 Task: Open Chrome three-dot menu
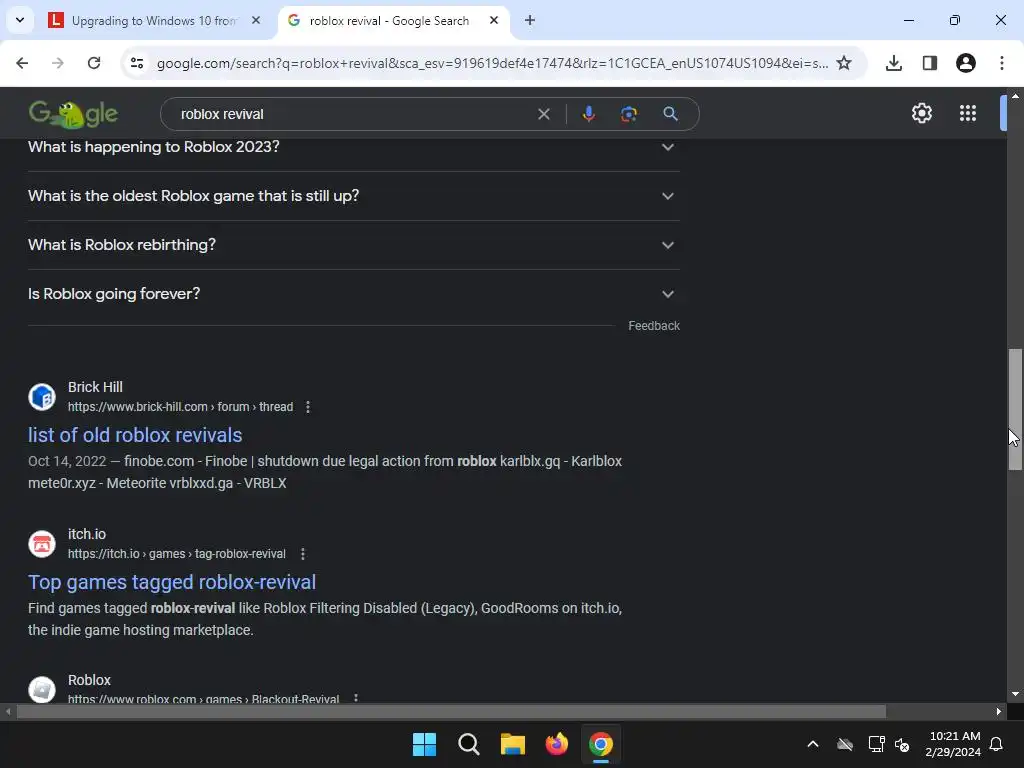pyautogui.click(x=1002, y=63)
